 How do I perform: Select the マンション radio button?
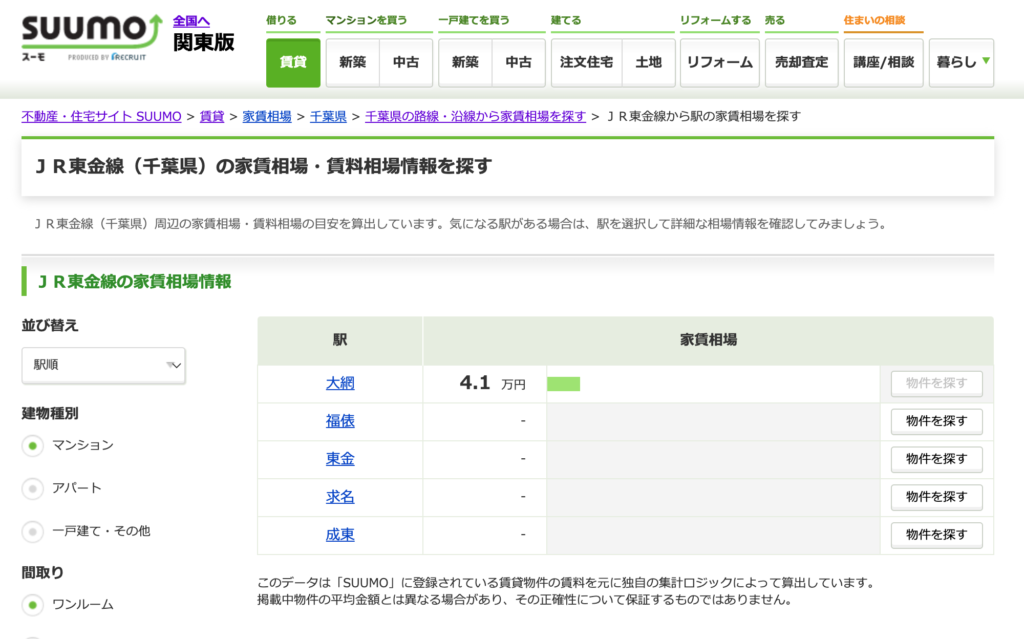33,446
